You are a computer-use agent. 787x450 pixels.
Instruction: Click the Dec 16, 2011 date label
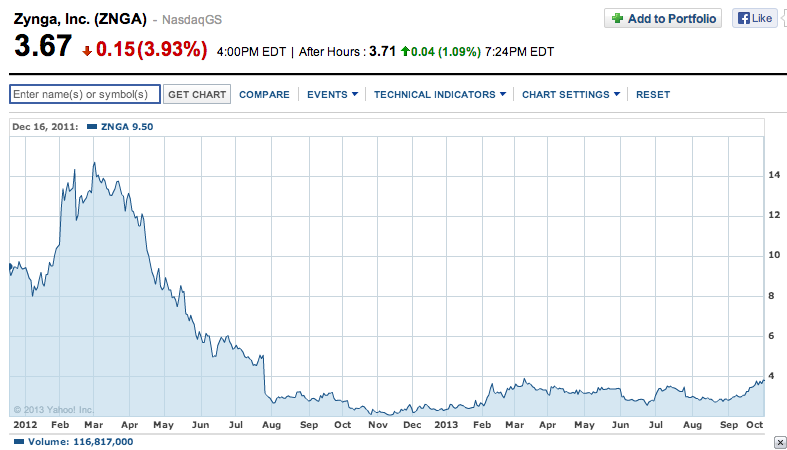point(45,127)
